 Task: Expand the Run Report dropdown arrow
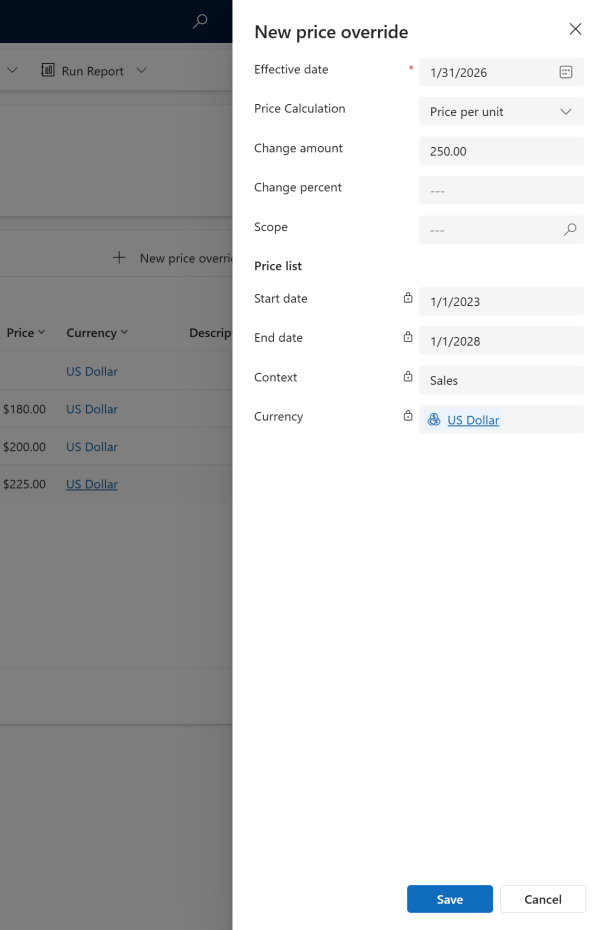(x=141, y=71)
